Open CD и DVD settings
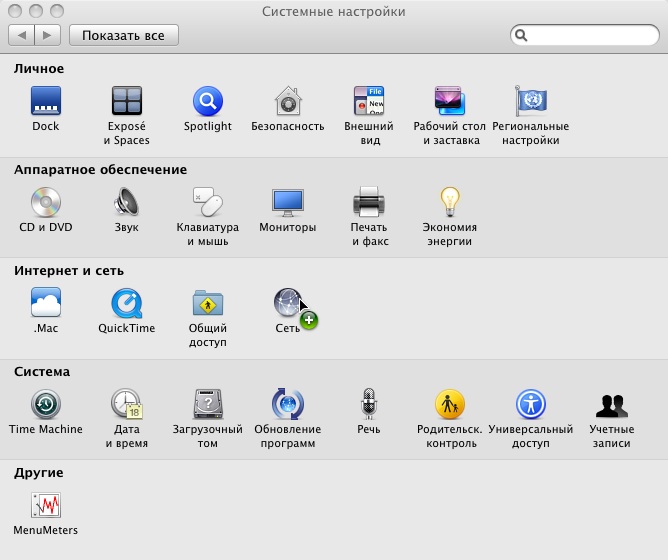The height and width of the screenshot is (560, 668). point(46,202)
